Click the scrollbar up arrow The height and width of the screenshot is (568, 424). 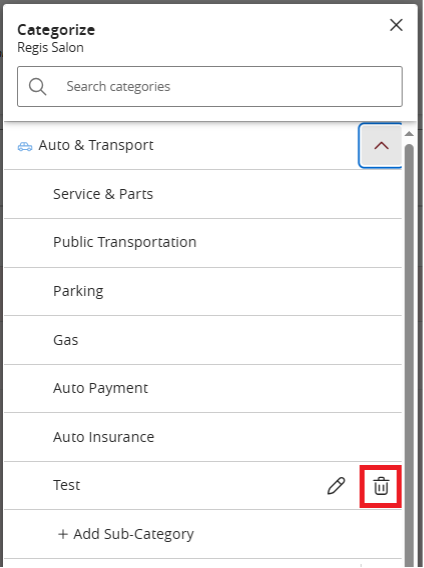coord(409,134)
